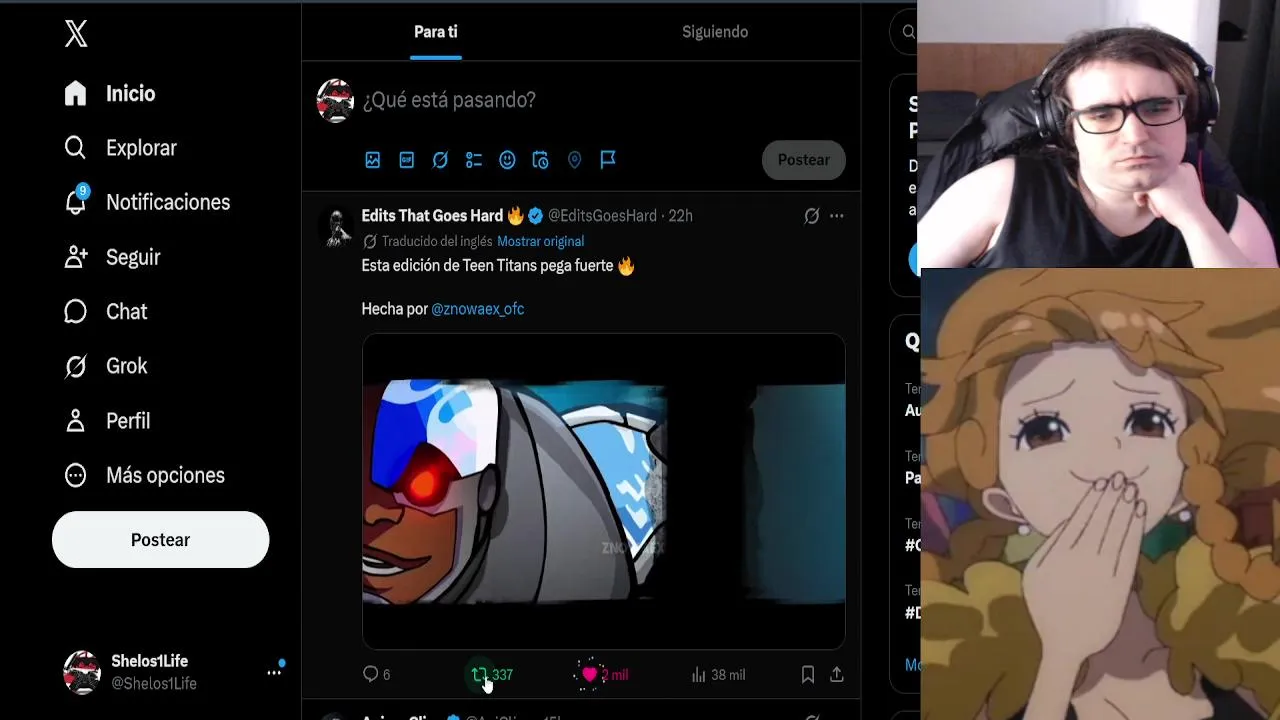Expand the Shelos1Life account menu dots
The width and height of the screenshot is (1280, 720).
click(x=274, y=672)
